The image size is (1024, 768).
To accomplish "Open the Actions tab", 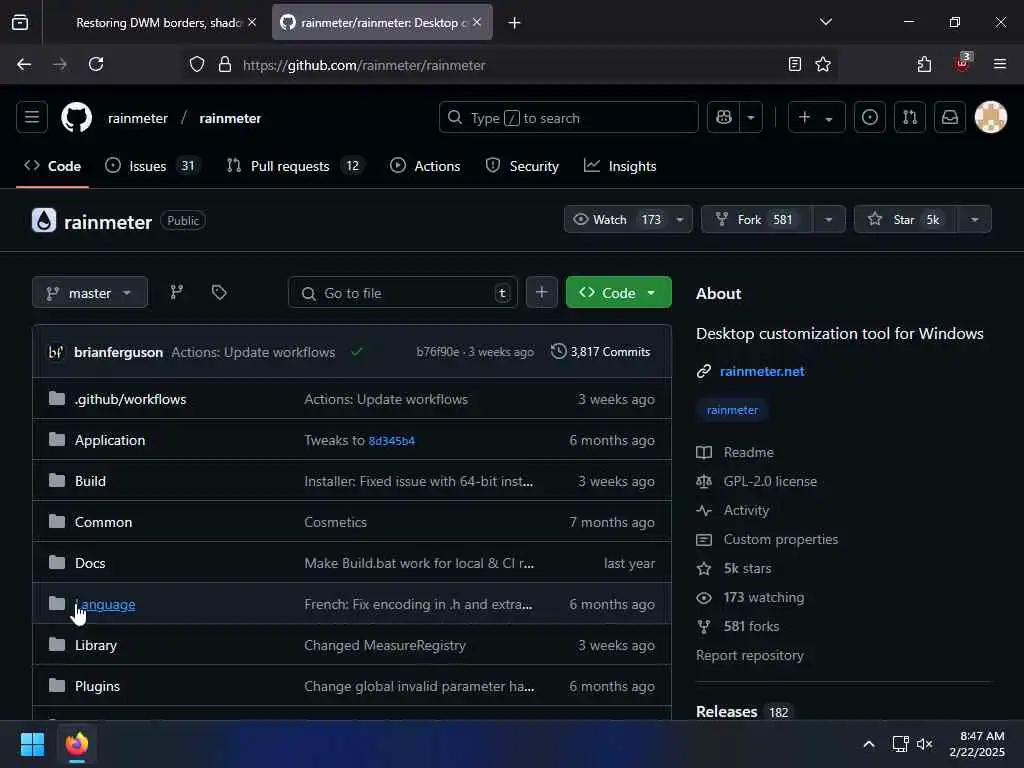I will 425,166.
